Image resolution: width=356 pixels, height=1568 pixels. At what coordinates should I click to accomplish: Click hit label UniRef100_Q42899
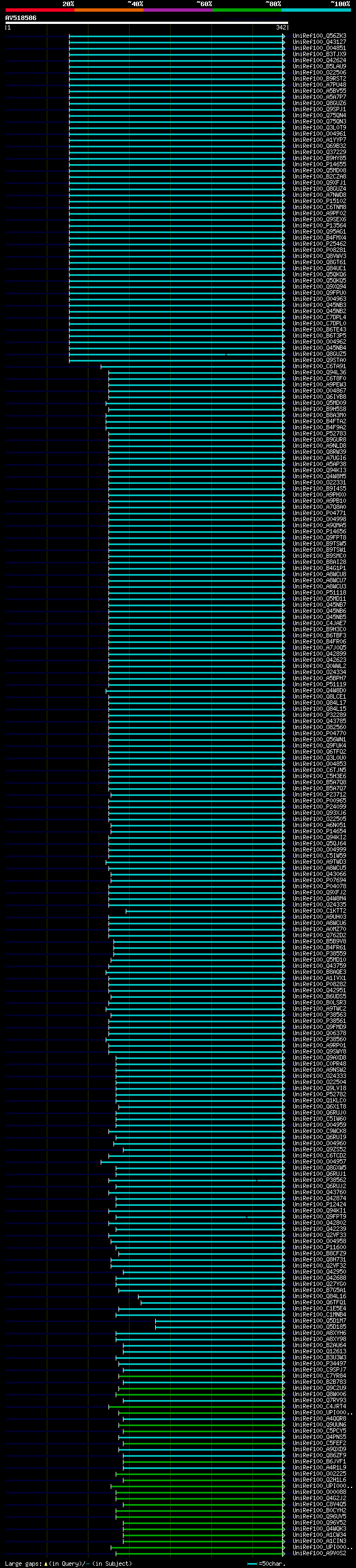(x=319, y=654)
